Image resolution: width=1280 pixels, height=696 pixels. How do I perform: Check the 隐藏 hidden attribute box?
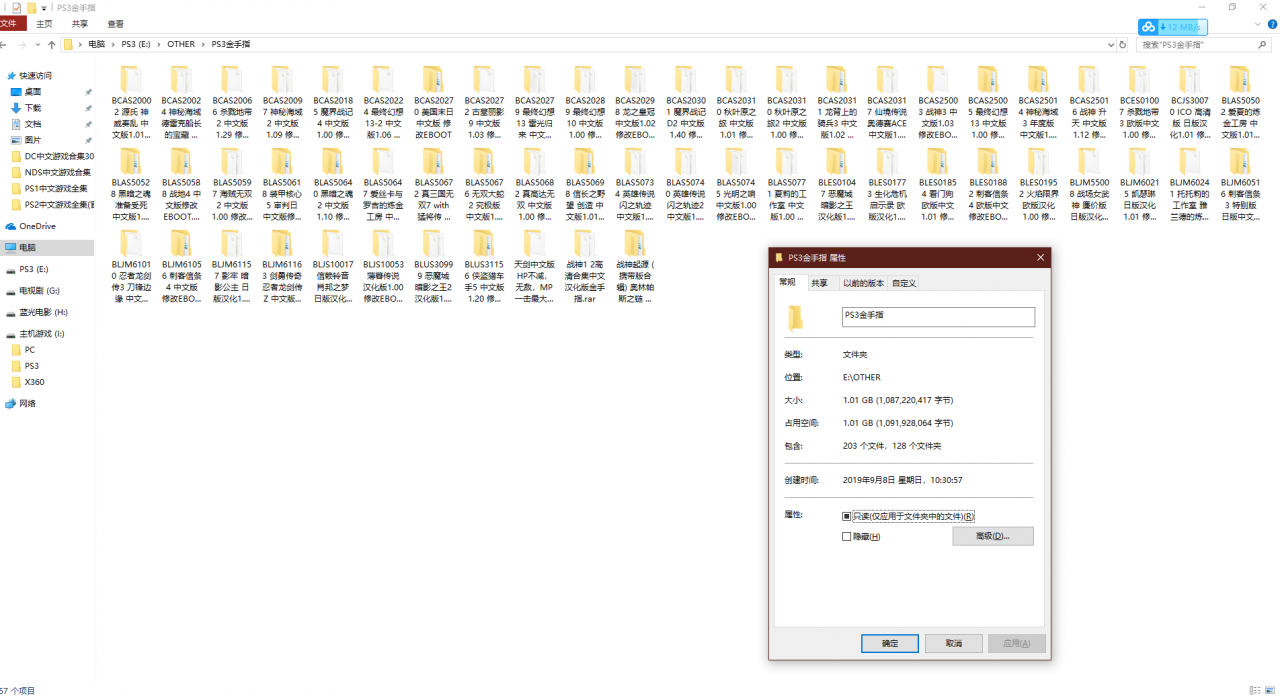tap(847, 537)
